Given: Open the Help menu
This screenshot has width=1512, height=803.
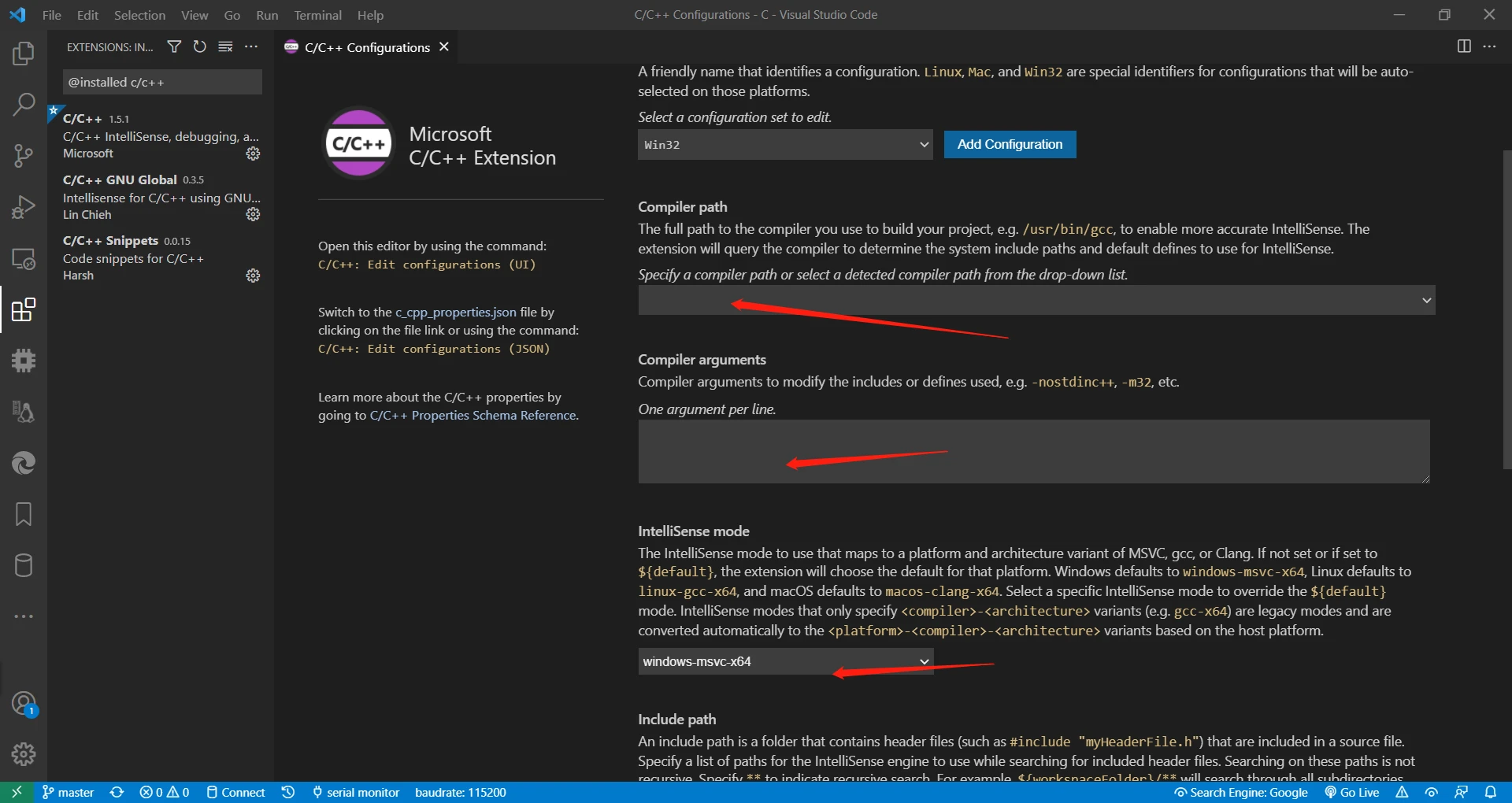Looking at the screenshot, I should 370,15.
